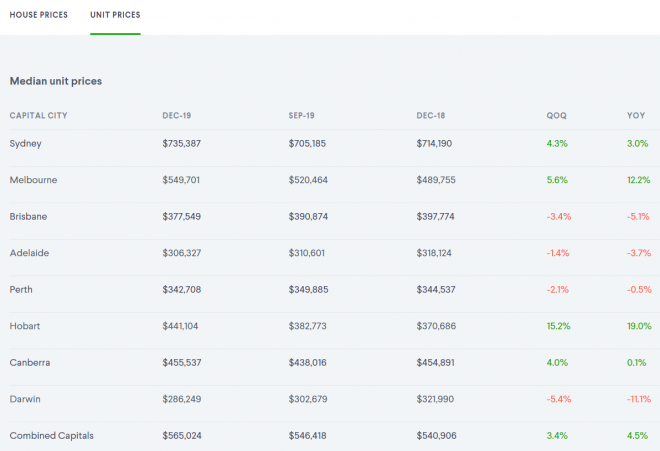Select the Canberra row label
The image size is (660, 451).
[30, 362]
